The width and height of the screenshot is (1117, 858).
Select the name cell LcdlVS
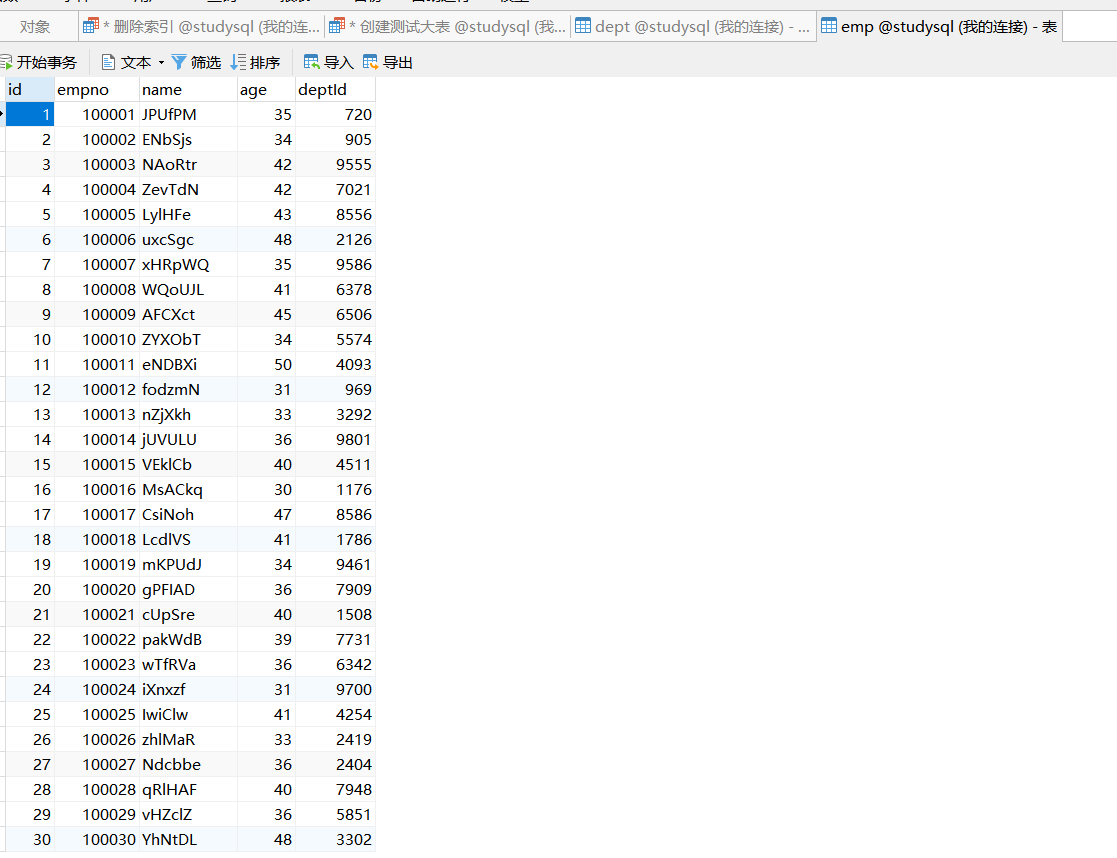pyautogui.click(x=187, y=539)
